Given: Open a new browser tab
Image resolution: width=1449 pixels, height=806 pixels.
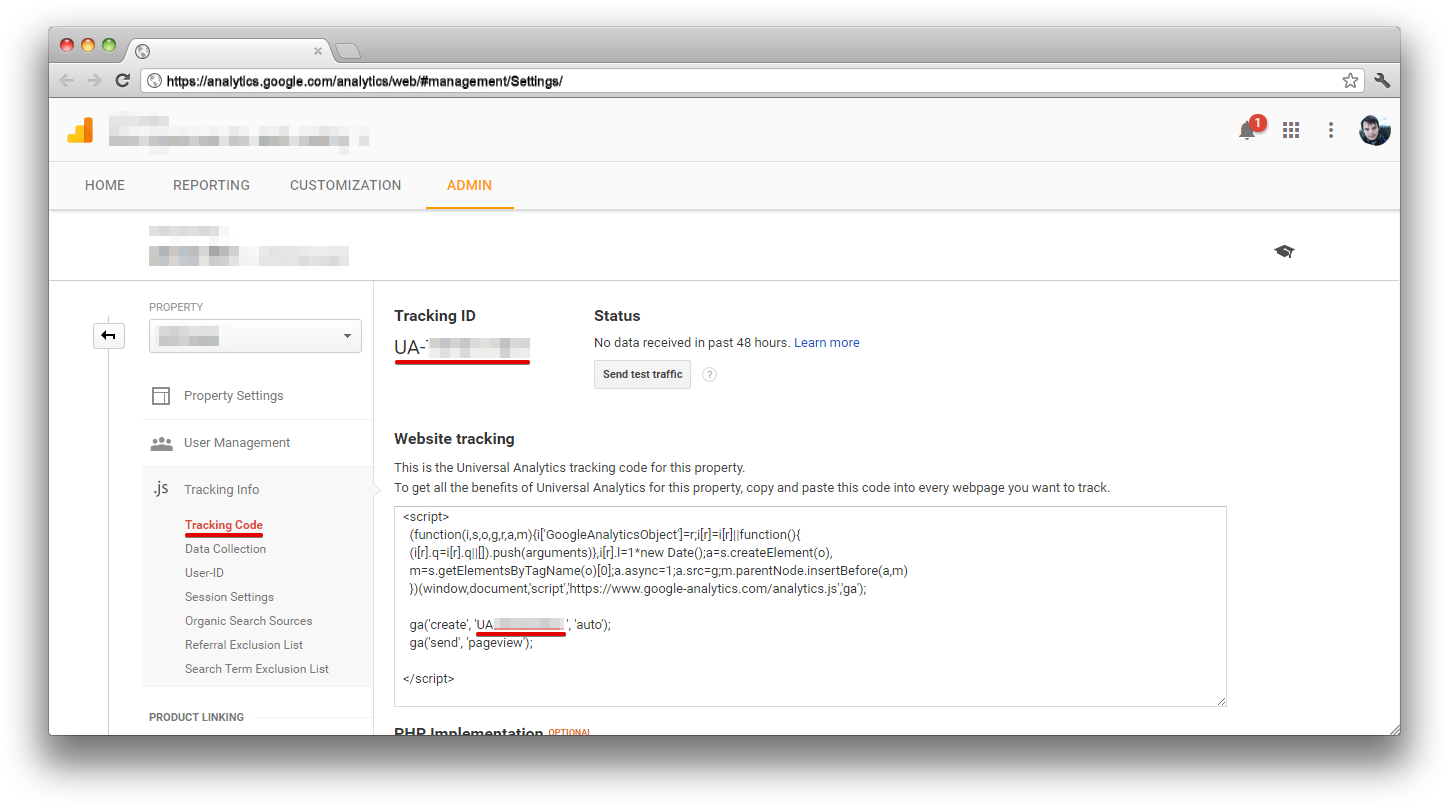Looking at the screenshot, I should (x=347, y=50).
